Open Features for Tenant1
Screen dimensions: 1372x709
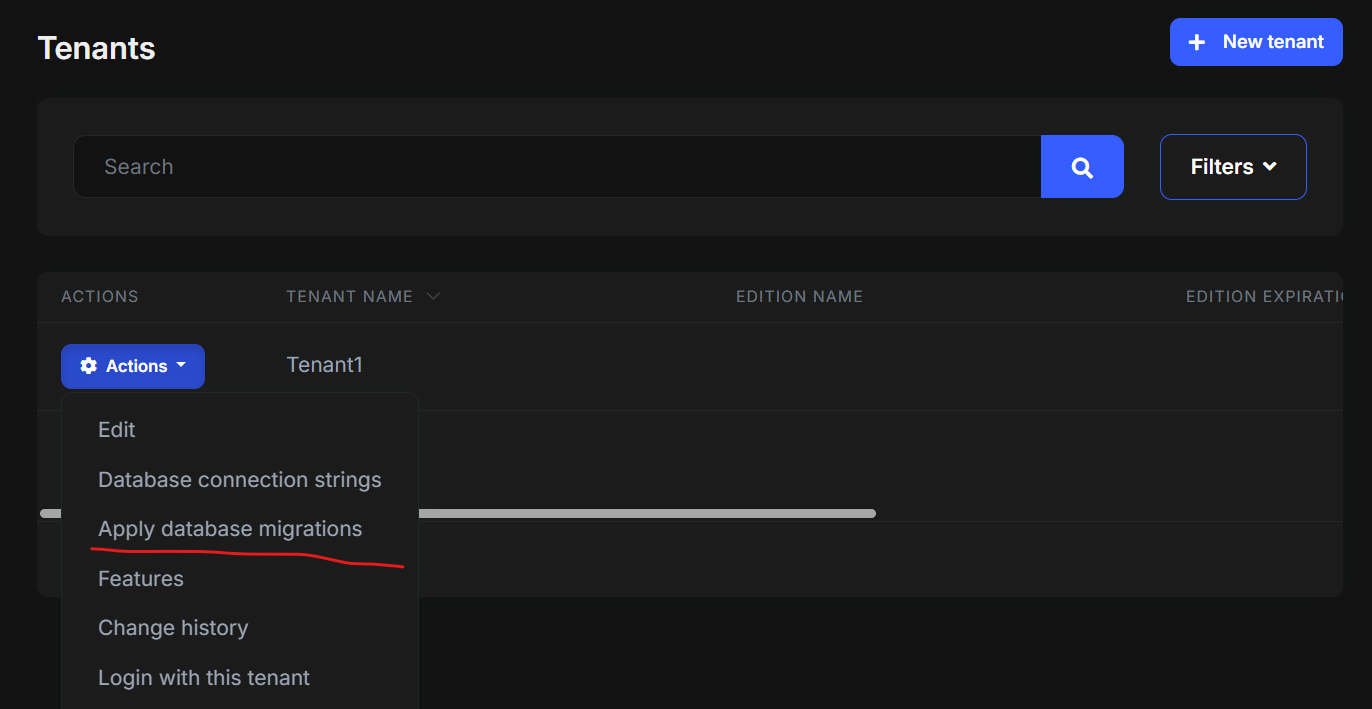pos(141,579)
